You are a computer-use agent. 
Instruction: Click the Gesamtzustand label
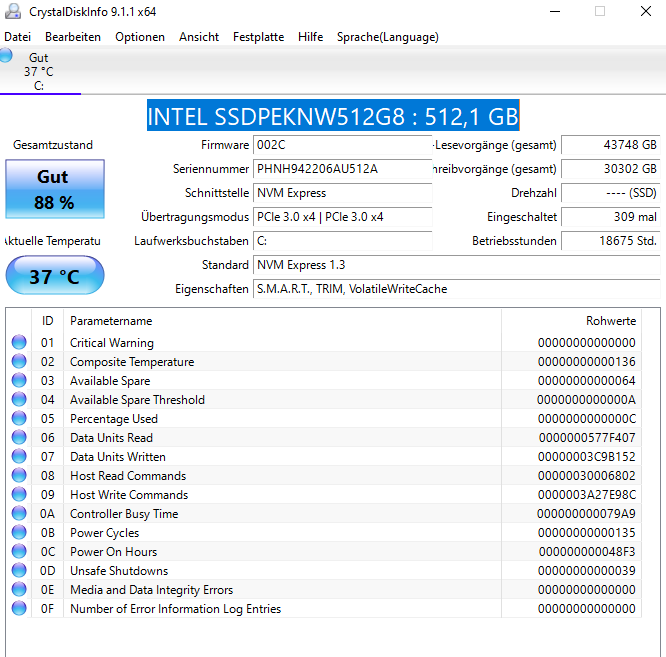(x=53, y=145)
